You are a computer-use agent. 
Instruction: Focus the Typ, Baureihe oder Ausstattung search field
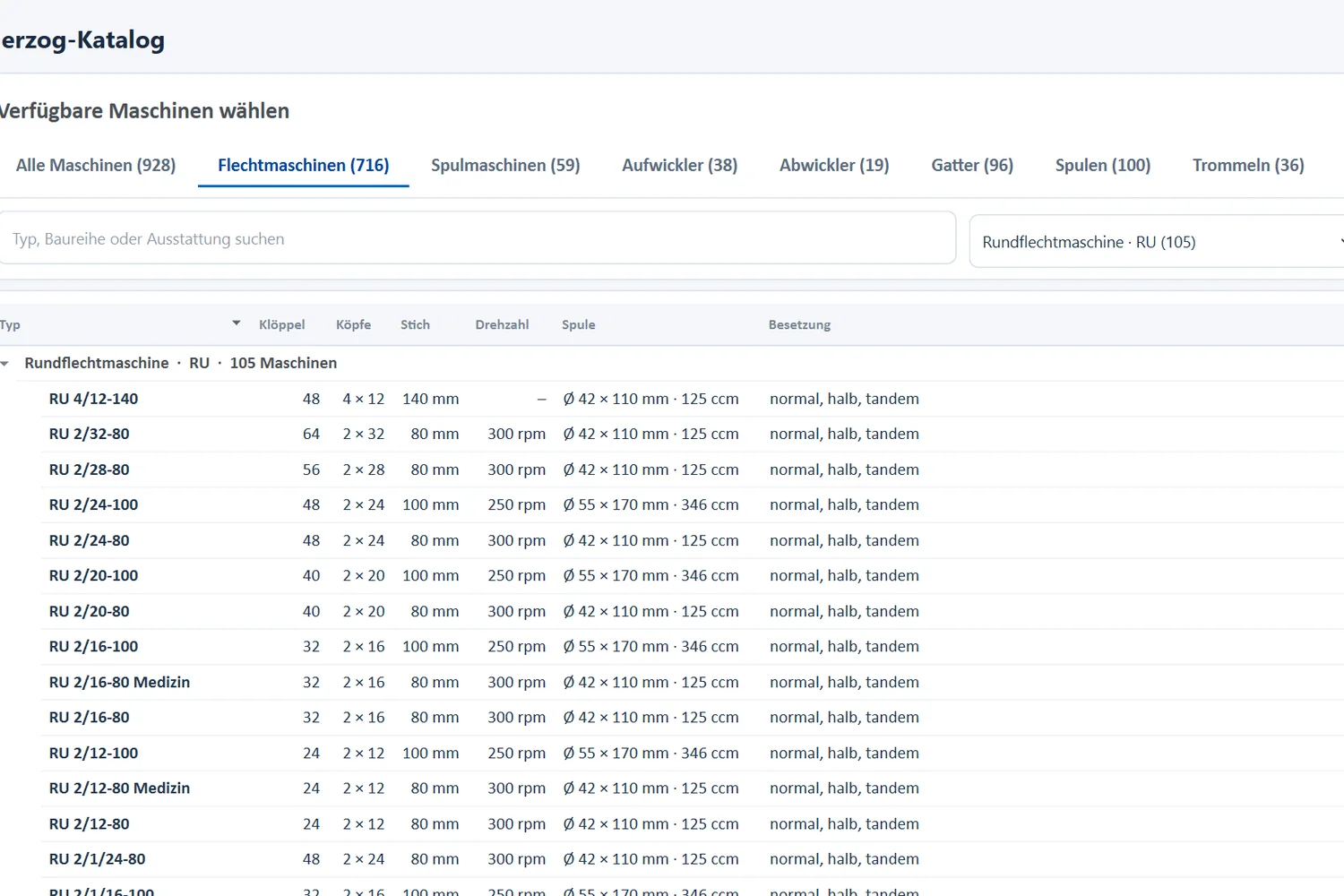point(478,238)
